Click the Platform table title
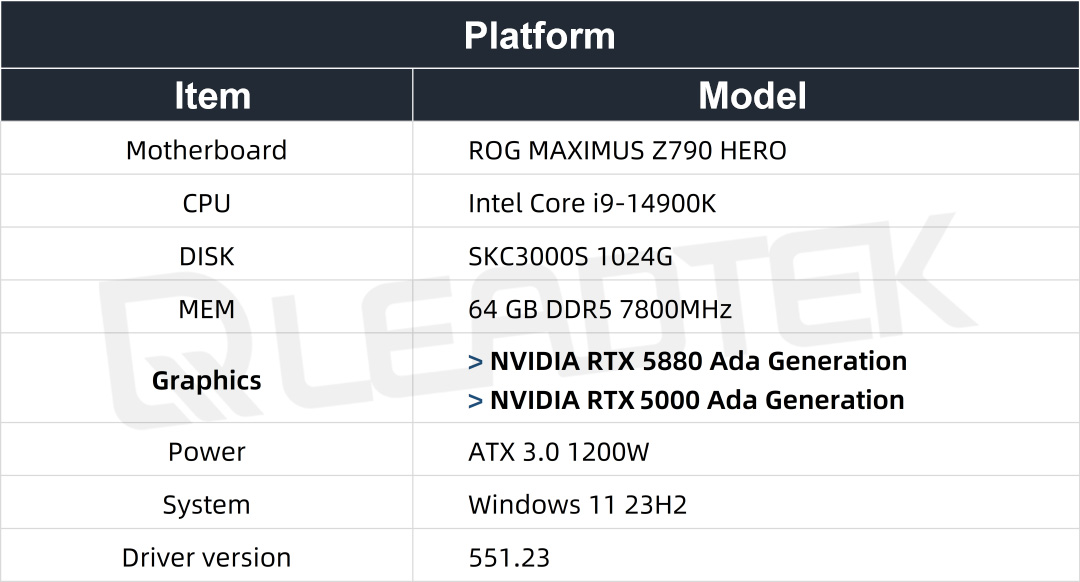This screenshot has width=1080, height=582. click(x=539, y=35)
